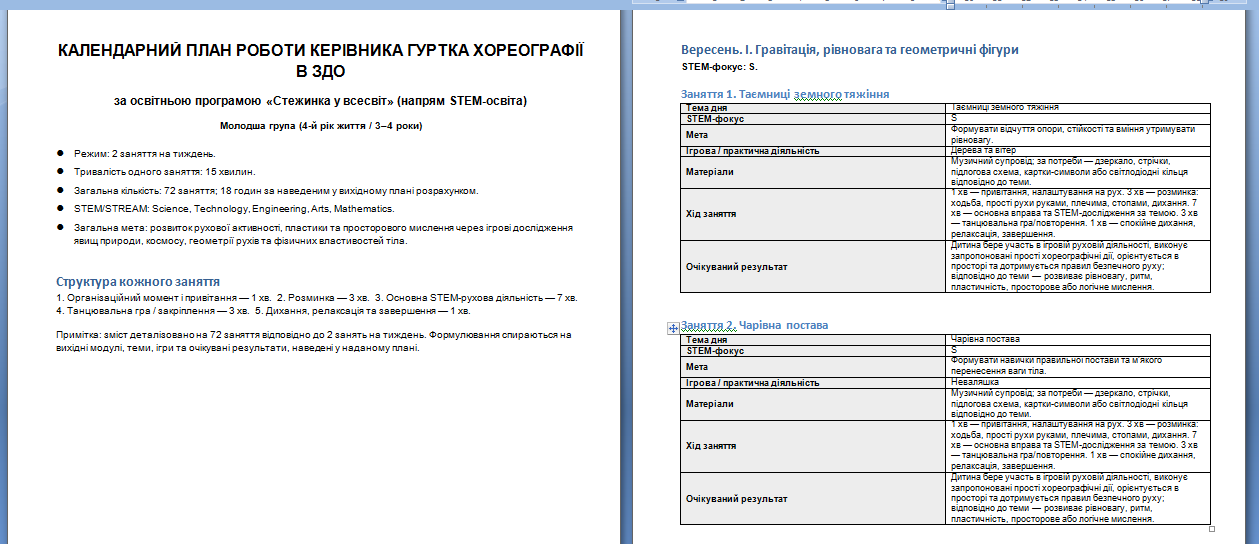The image size is (1259, 544).
Task: Click the heading 'Заняття 1. Таємниці земного тяжіння'
Action: tap(785, 94)
